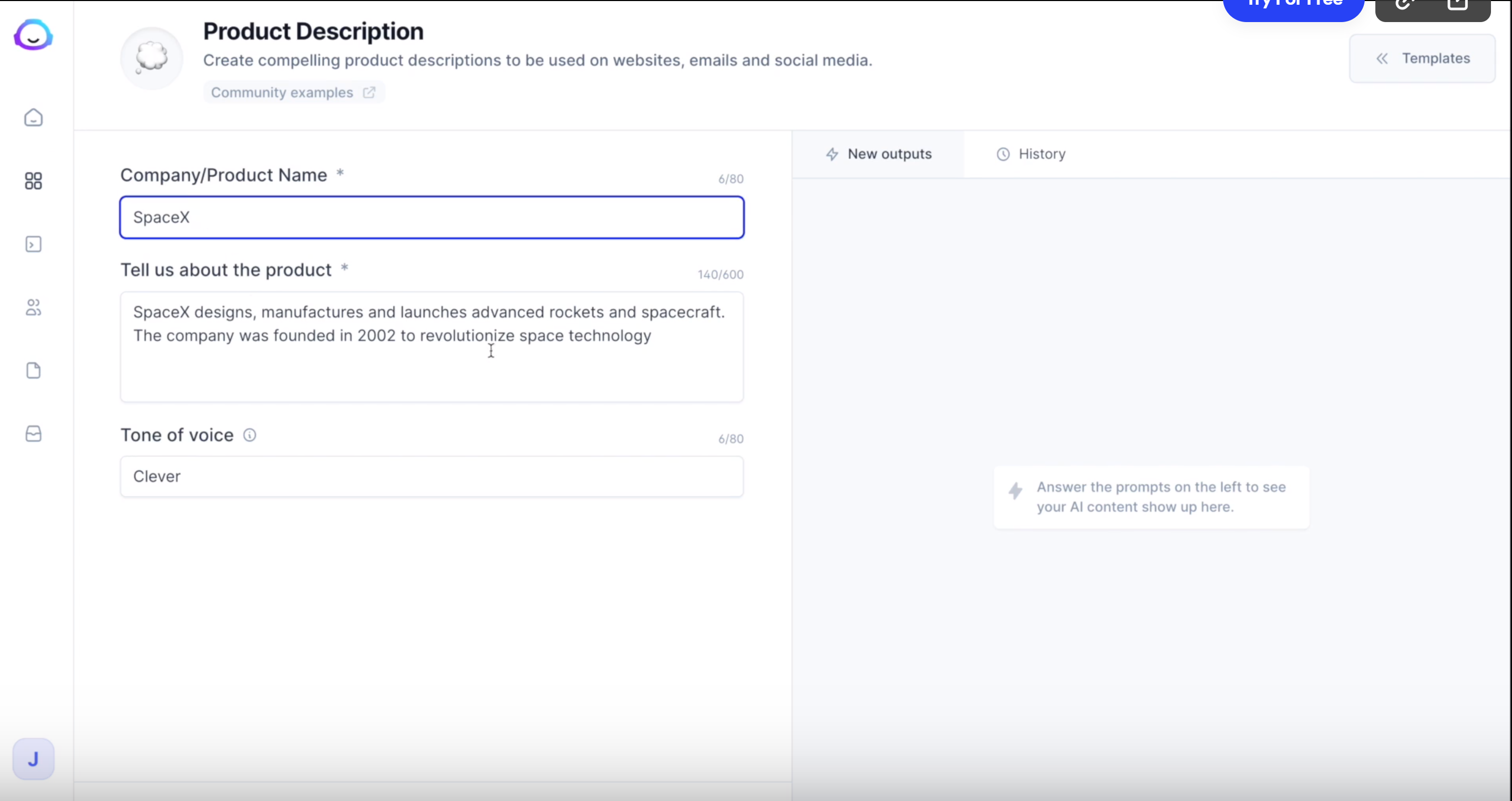This screenshot has width=1512, height=801.
Task: Open the Inbox tray icon in sidebar
Action: coord(34,434)
